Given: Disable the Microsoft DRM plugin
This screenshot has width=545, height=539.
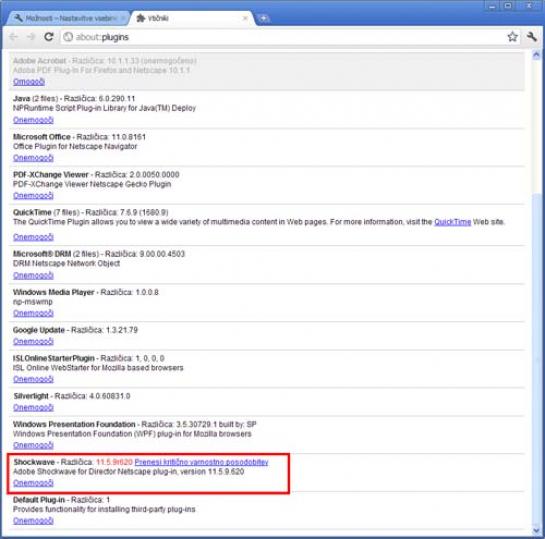Looking at the screenshot, I should point(33,275).
